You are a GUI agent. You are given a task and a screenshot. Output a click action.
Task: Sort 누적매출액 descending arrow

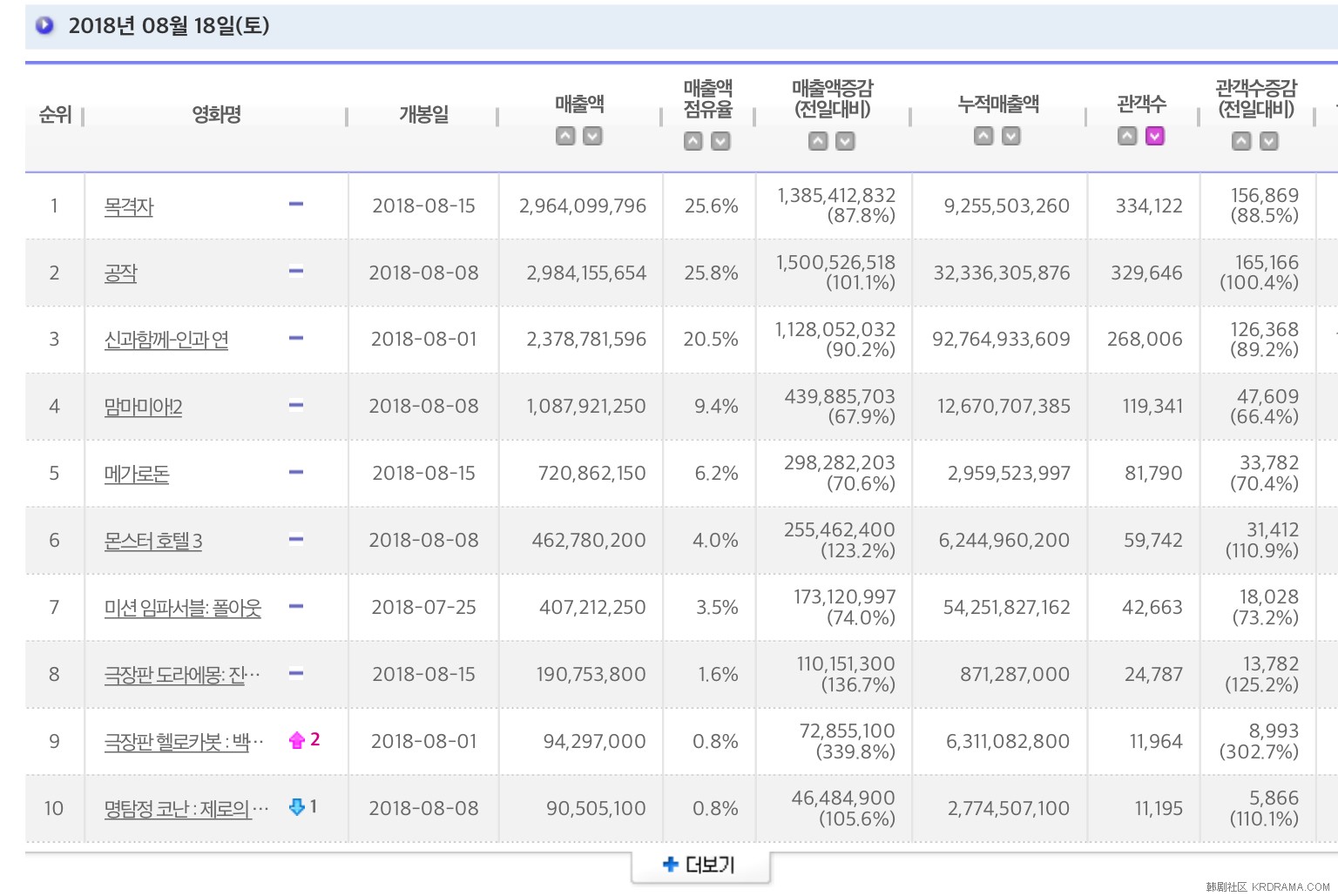coord(1010,136)
